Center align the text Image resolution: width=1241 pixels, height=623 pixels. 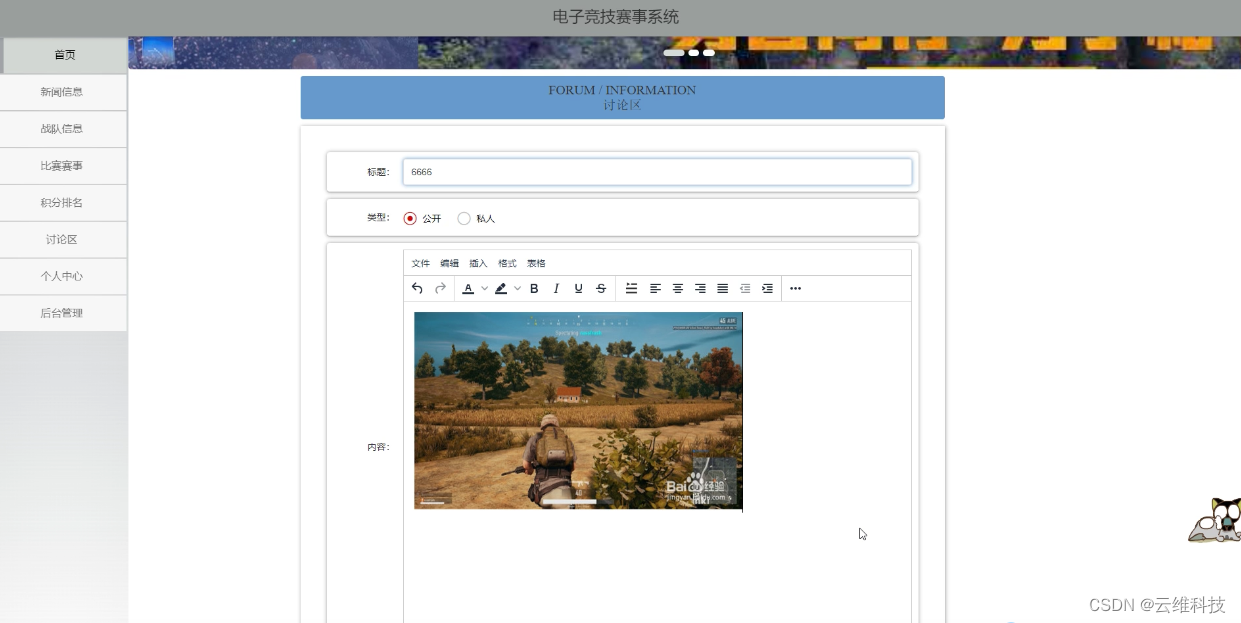coord(678,288)
